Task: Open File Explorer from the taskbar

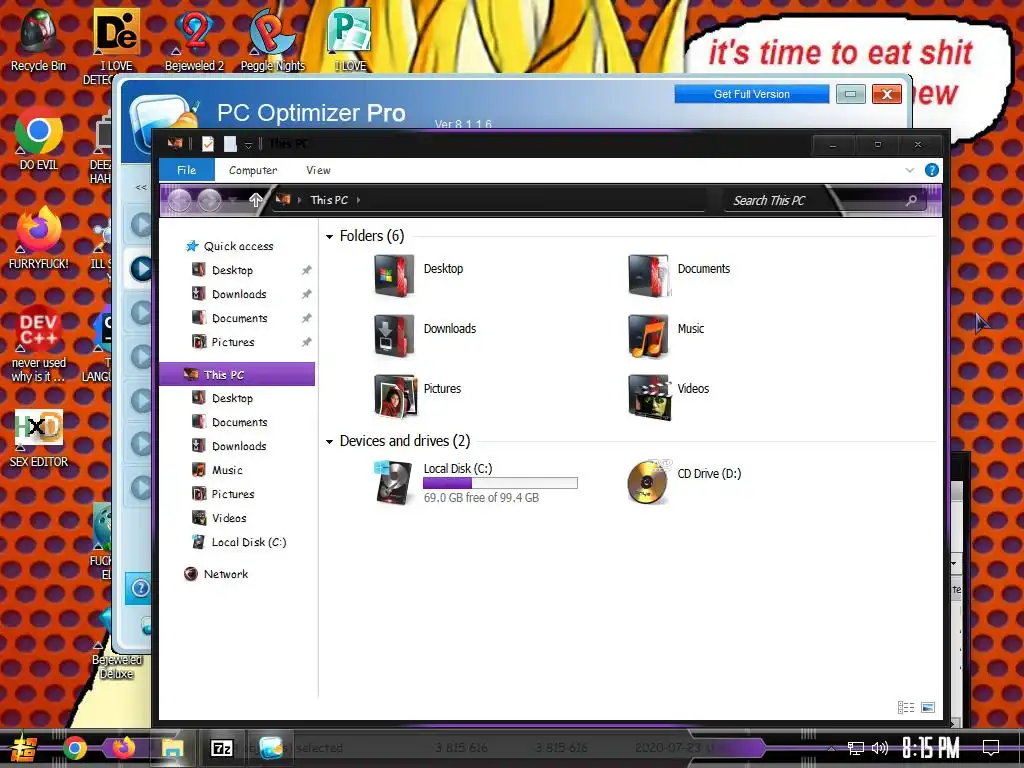Action: (172, 748)
